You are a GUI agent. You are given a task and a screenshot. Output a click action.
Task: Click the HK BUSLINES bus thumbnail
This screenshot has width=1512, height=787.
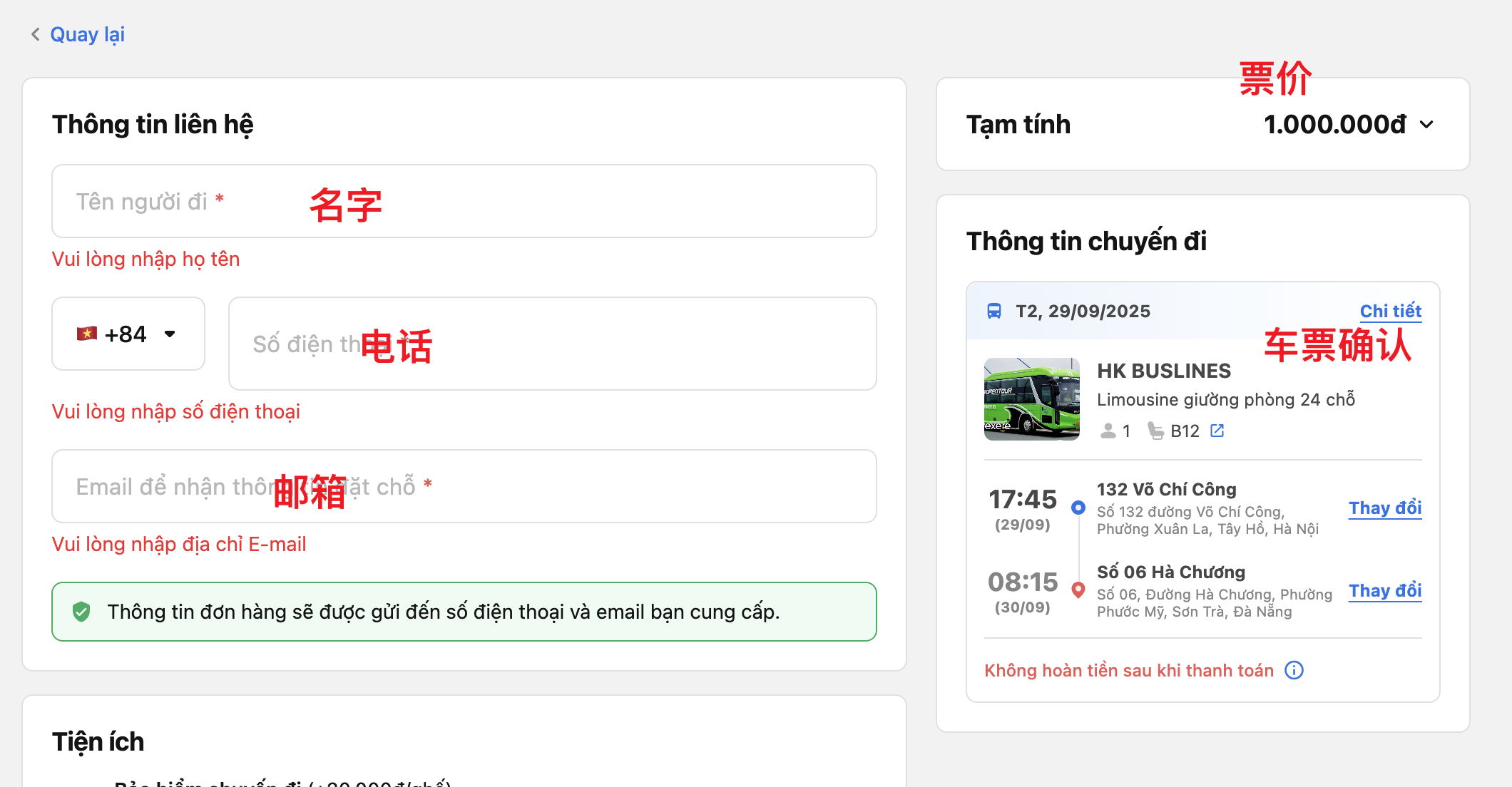coord(1031,399)
